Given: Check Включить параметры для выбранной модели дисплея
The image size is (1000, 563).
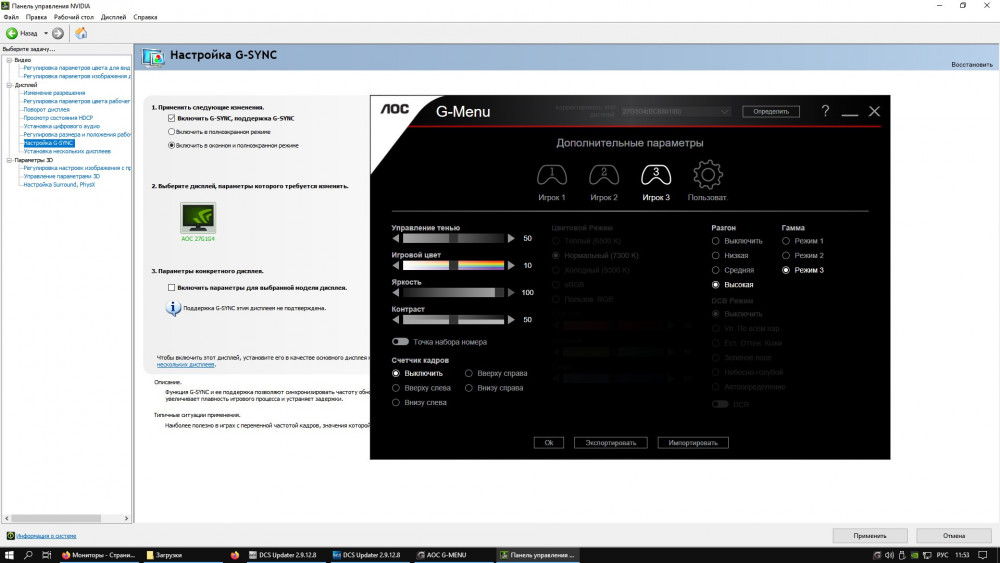Looking at the screenshot, I should (x=172, y=288).
